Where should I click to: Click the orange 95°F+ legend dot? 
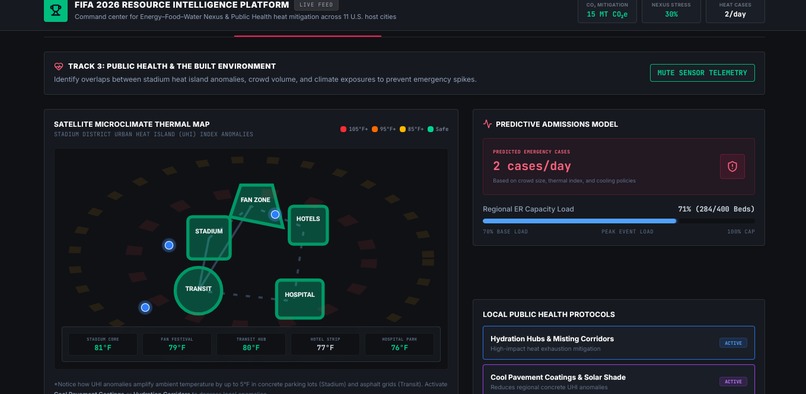(x=375, y=129)
